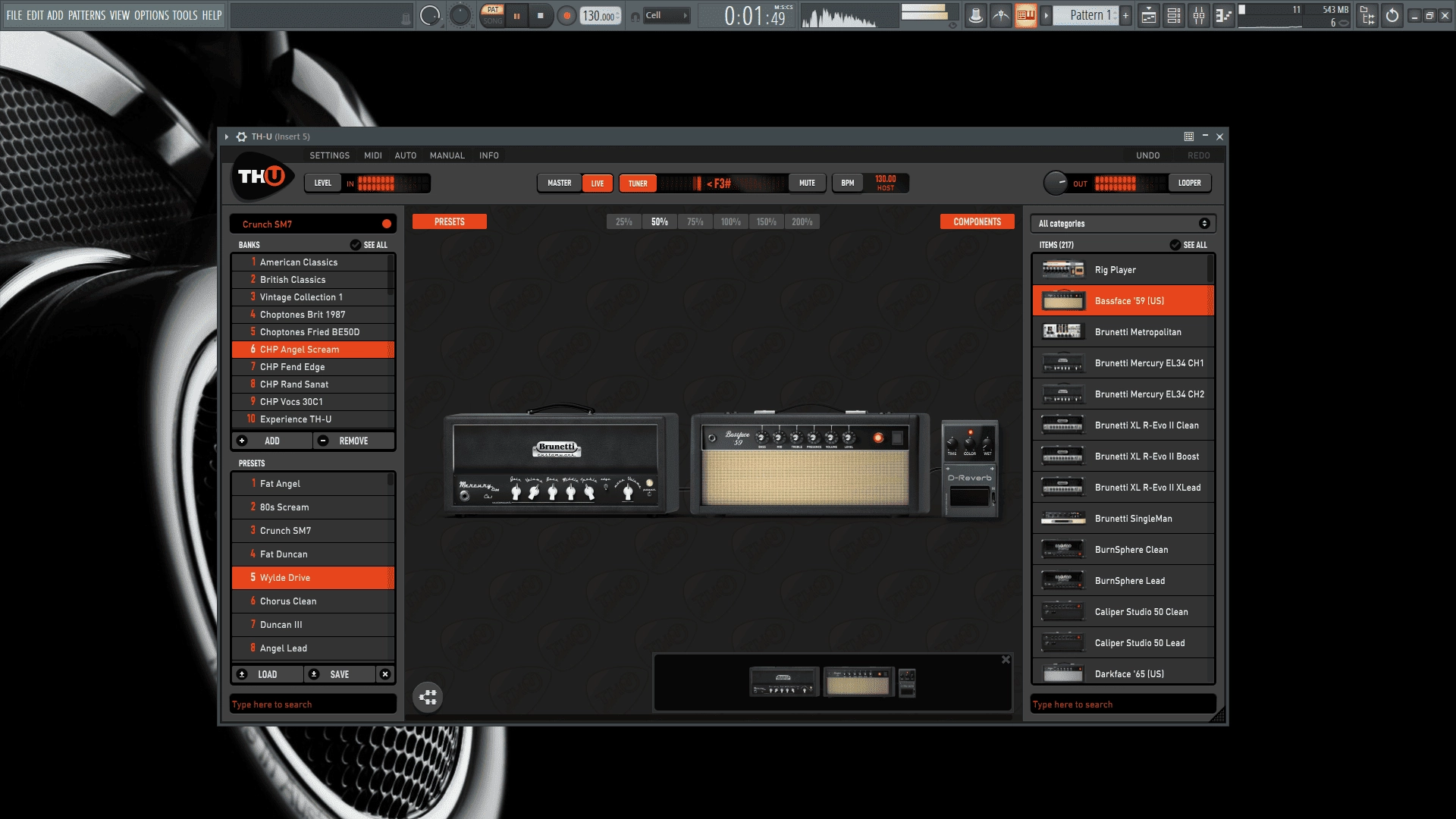Click the COMPONENTS button
This screenshot has height=819, width=1456.
(x=977, y=221)
